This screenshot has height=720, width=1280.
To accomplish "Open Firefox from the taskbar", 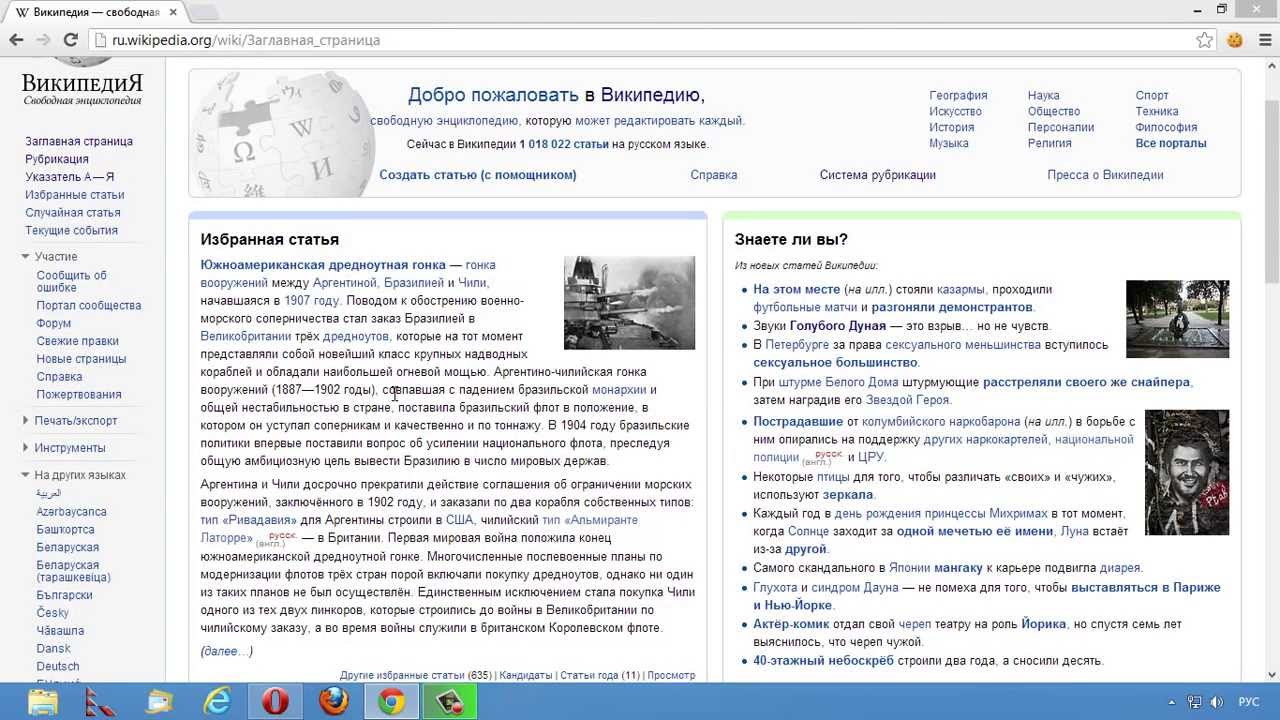I will point(333,701).
